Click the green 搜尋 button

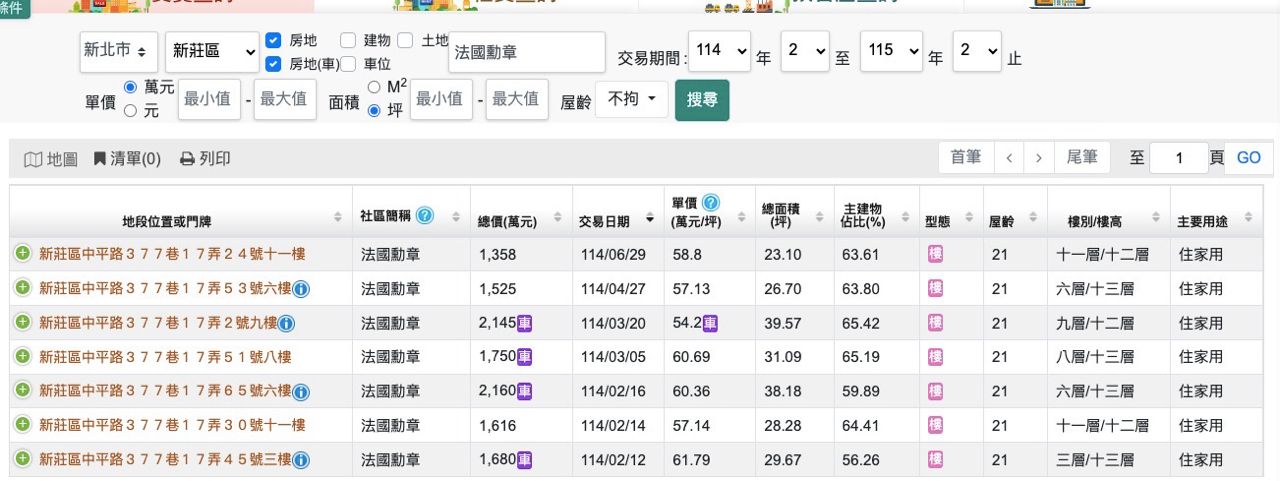[702, 100]
